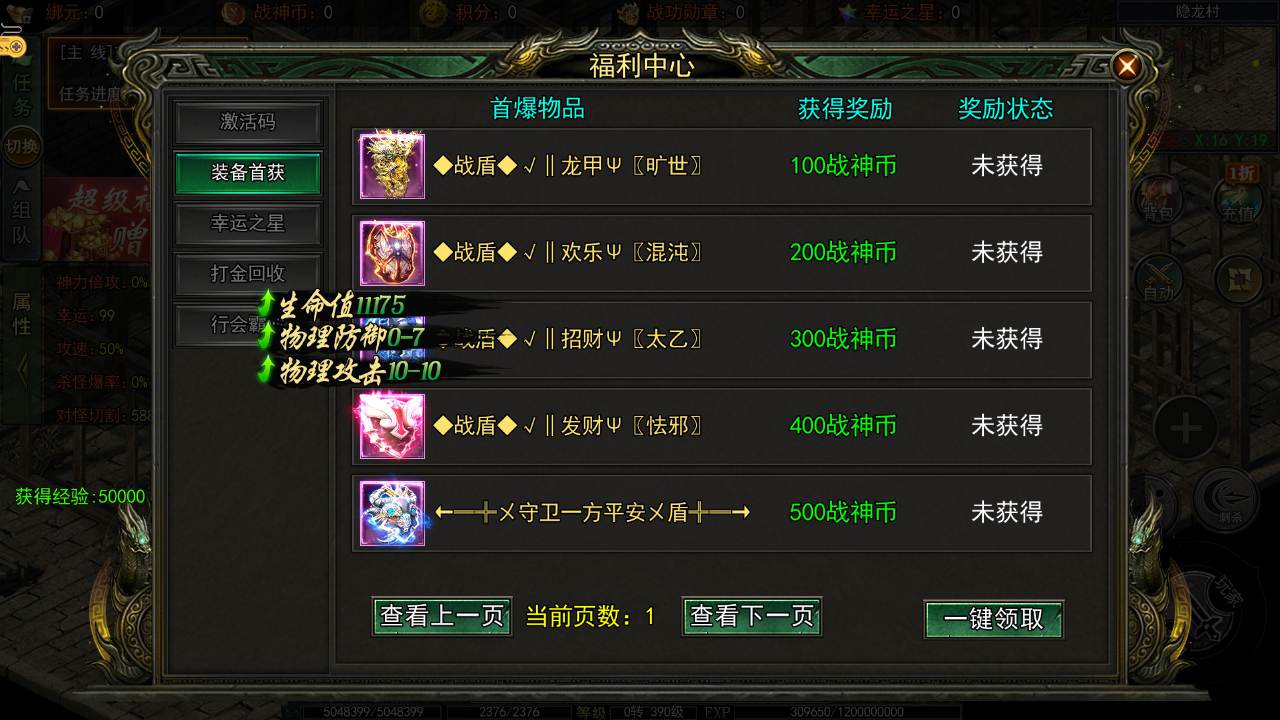Viewport: 1280px width, 720px height.
Task: Toggle the 切换 switch button
Action: 22,147
